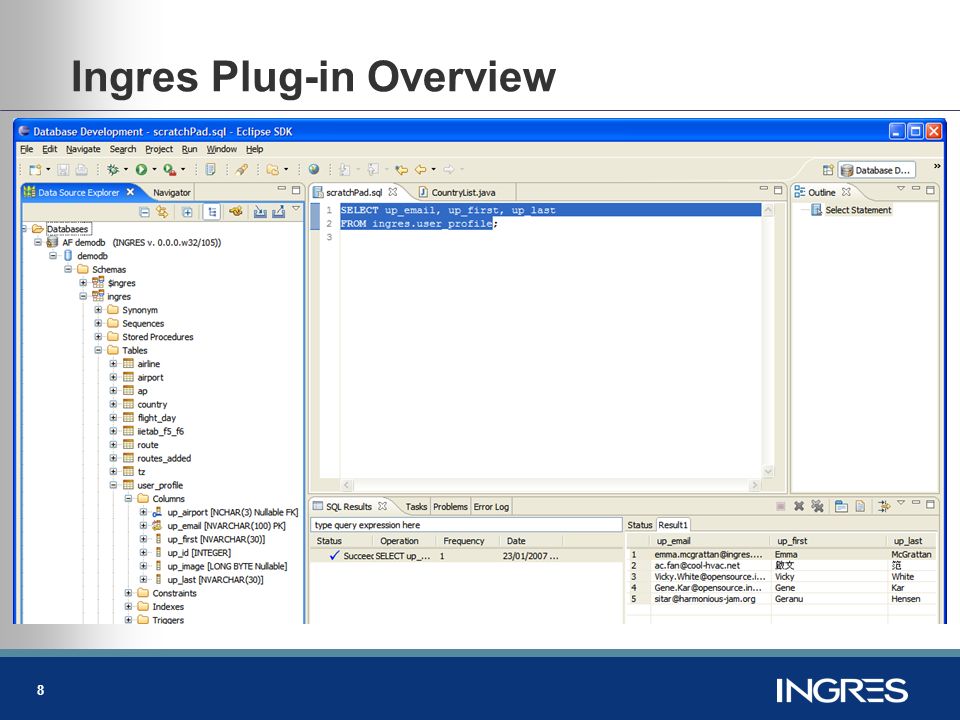Click the Debug bug icon
Screen dimensions: 960x720
point(113,170)
